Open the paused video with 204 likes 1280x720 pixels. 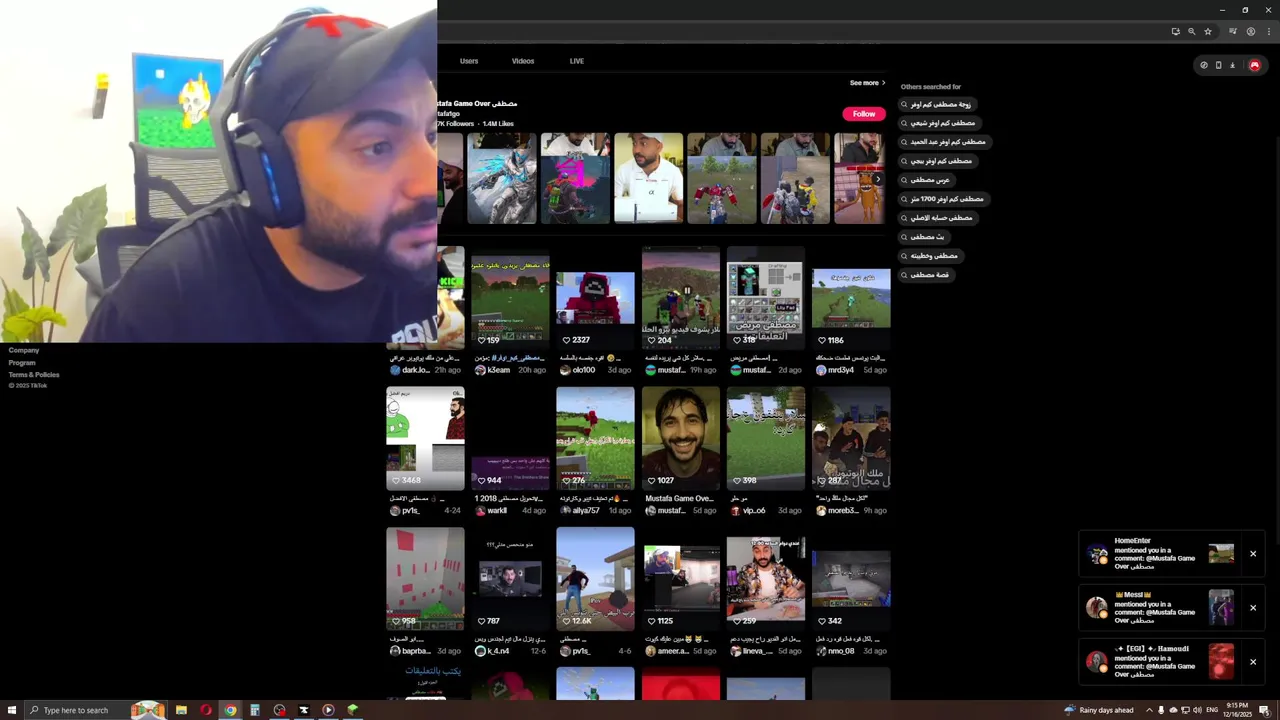click(680, 298)
